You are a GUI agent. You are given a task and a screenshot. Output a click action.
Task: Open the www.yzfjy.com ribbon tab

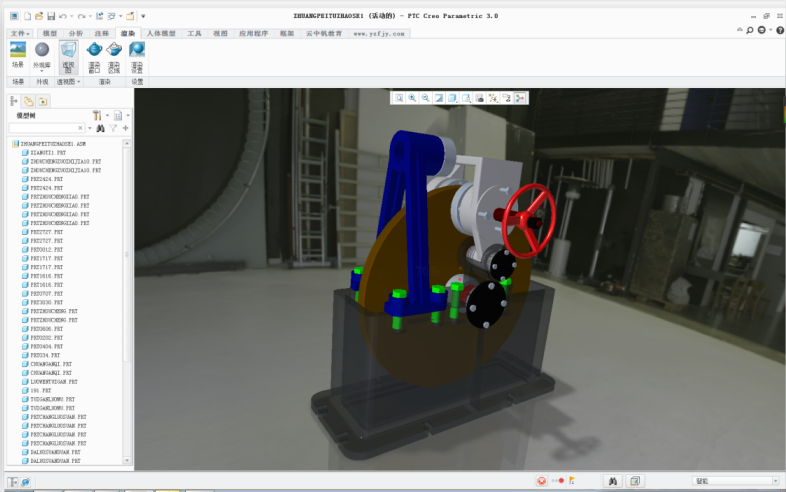(378, 34)
